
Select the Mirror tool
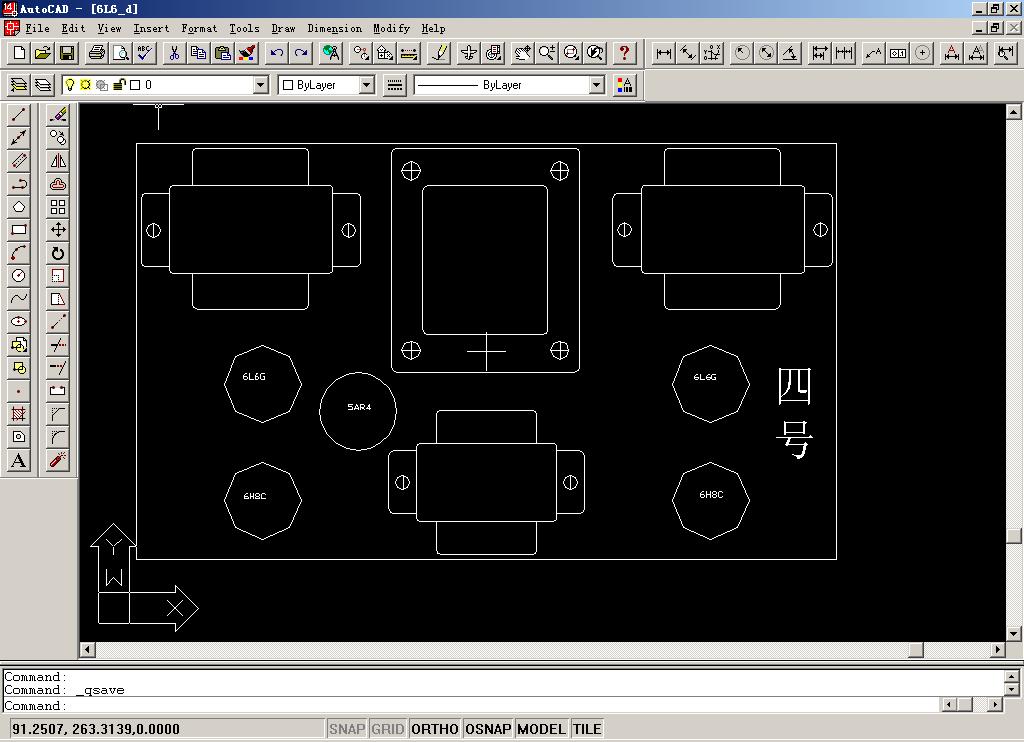point(58,161)
